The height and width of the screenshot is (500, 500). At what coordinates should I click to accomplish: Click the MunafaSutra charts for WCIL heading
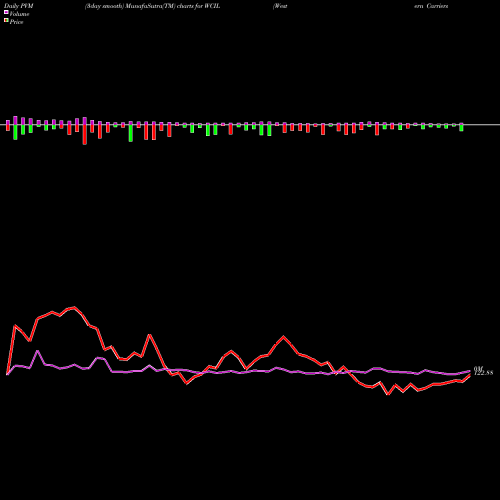point(152,6)
